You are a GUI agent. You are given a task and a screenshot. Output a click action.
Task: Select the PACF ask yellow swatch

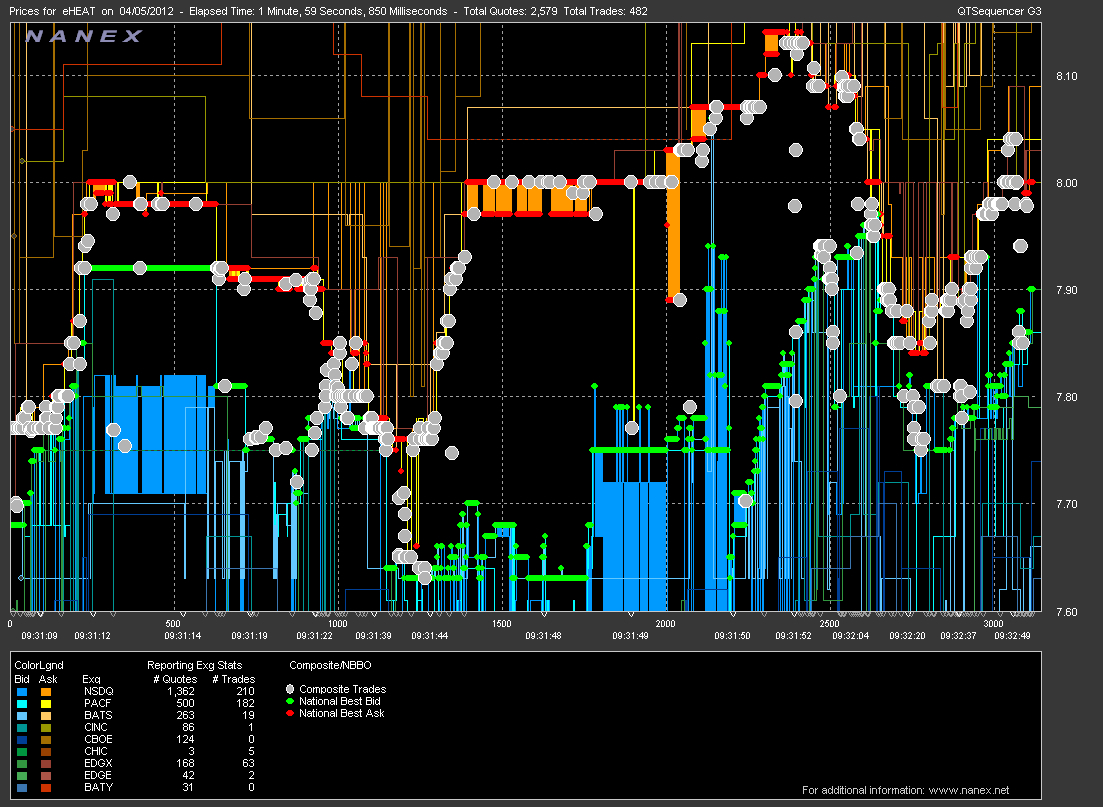(45, 703)
